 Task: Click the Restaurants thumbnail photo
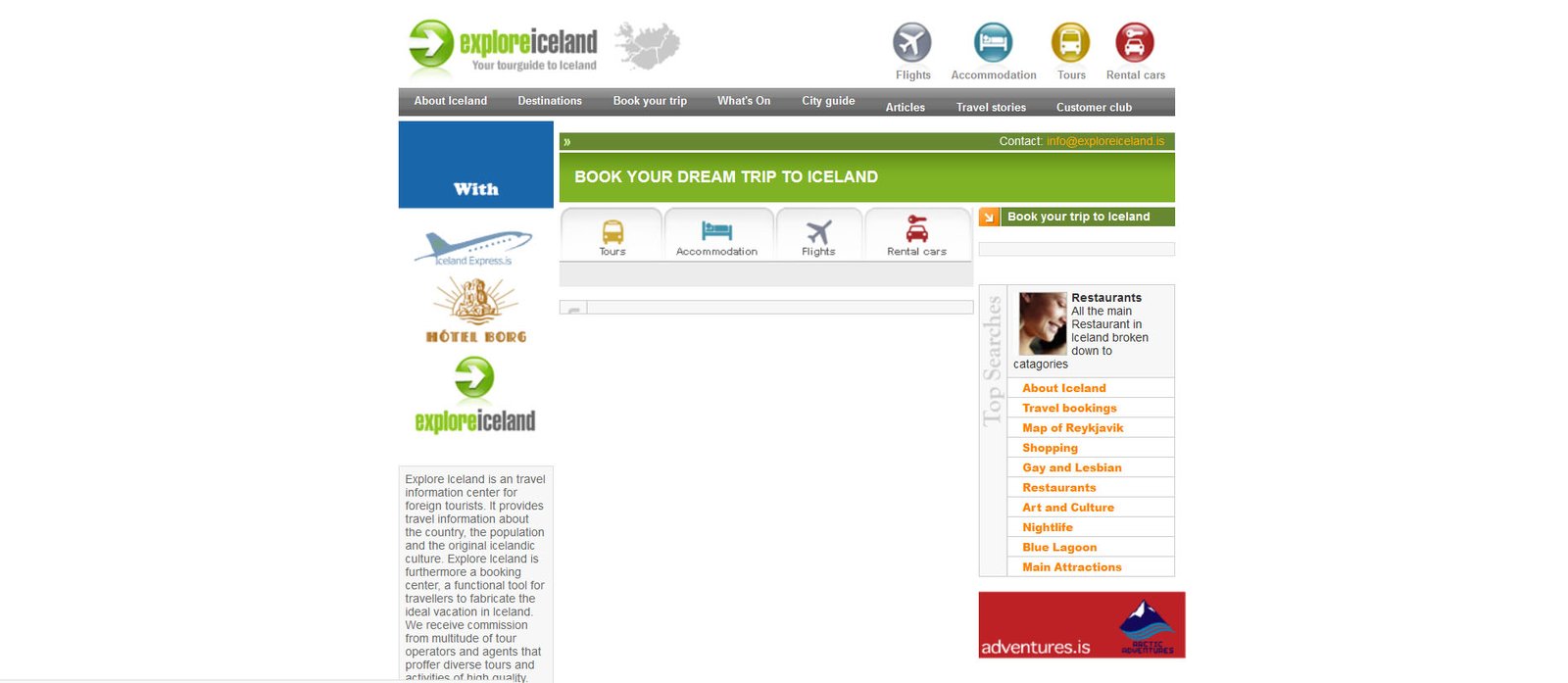click(1042, 323)
